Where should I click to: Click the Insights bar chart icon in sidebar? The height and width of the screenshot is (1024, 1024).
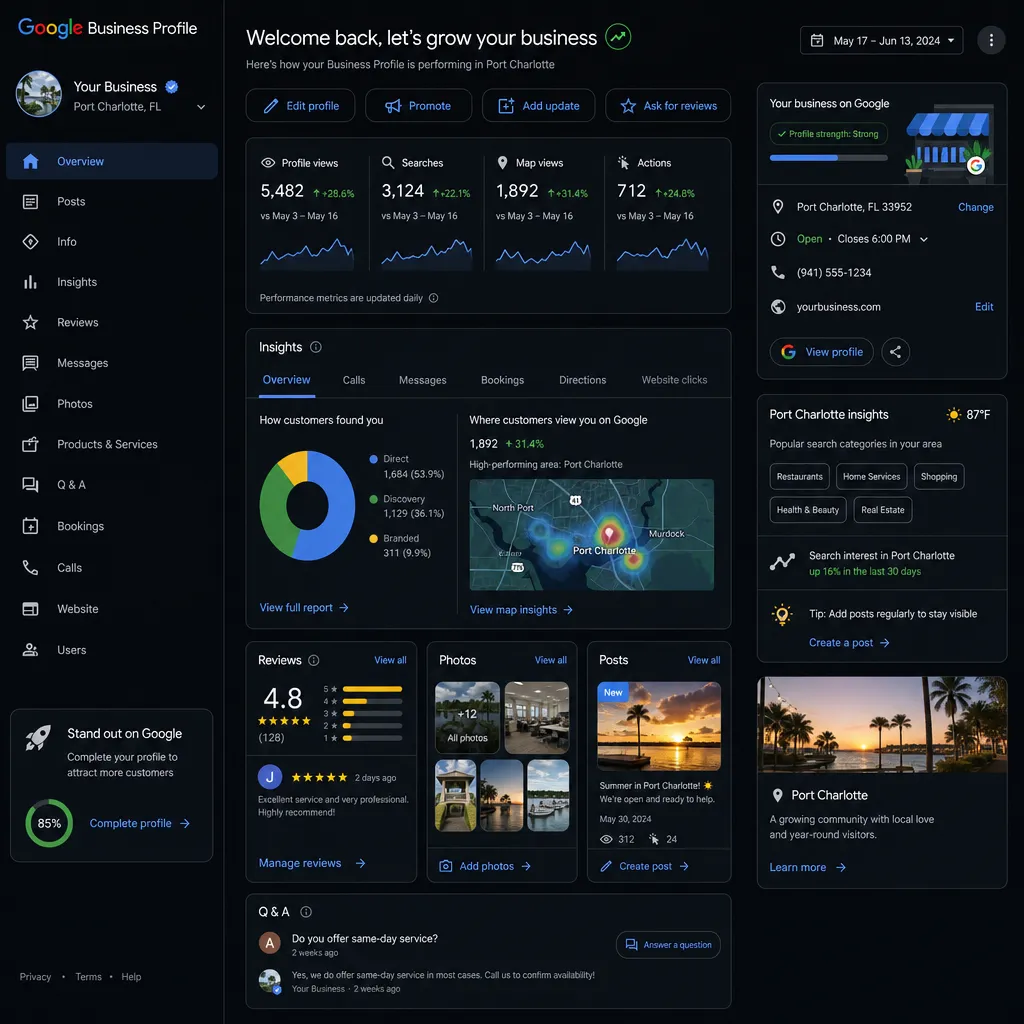pos(31,282)
